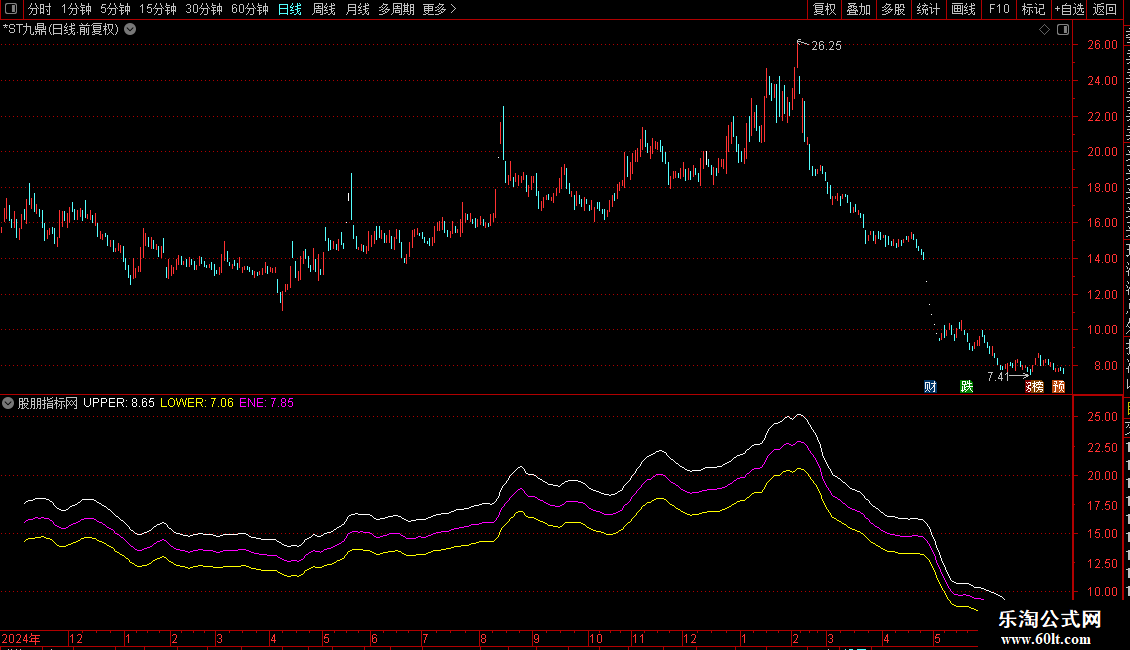Click the 股朋指标网 indicator name

(48, 403)
